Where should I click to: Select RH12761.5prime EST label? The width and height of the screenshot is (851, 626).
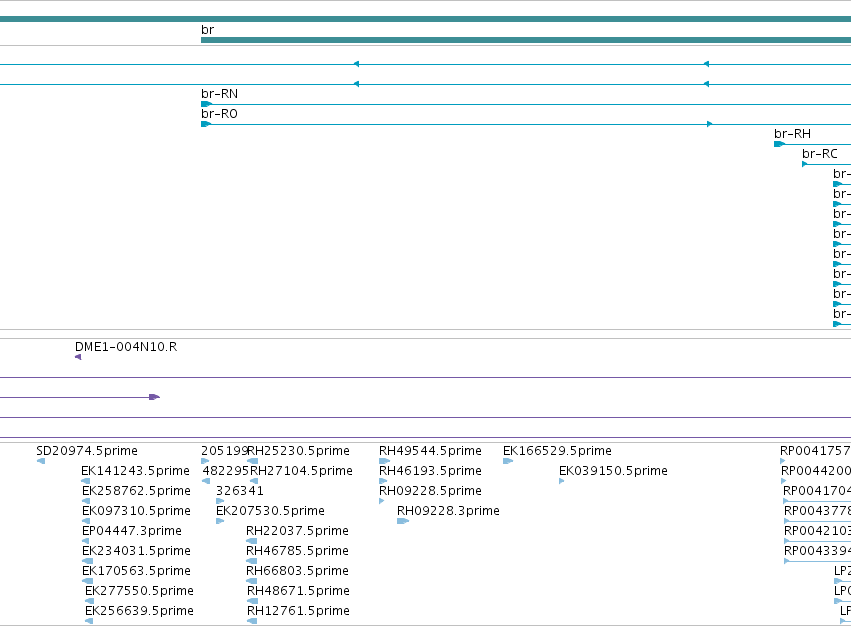click(298, 611)
